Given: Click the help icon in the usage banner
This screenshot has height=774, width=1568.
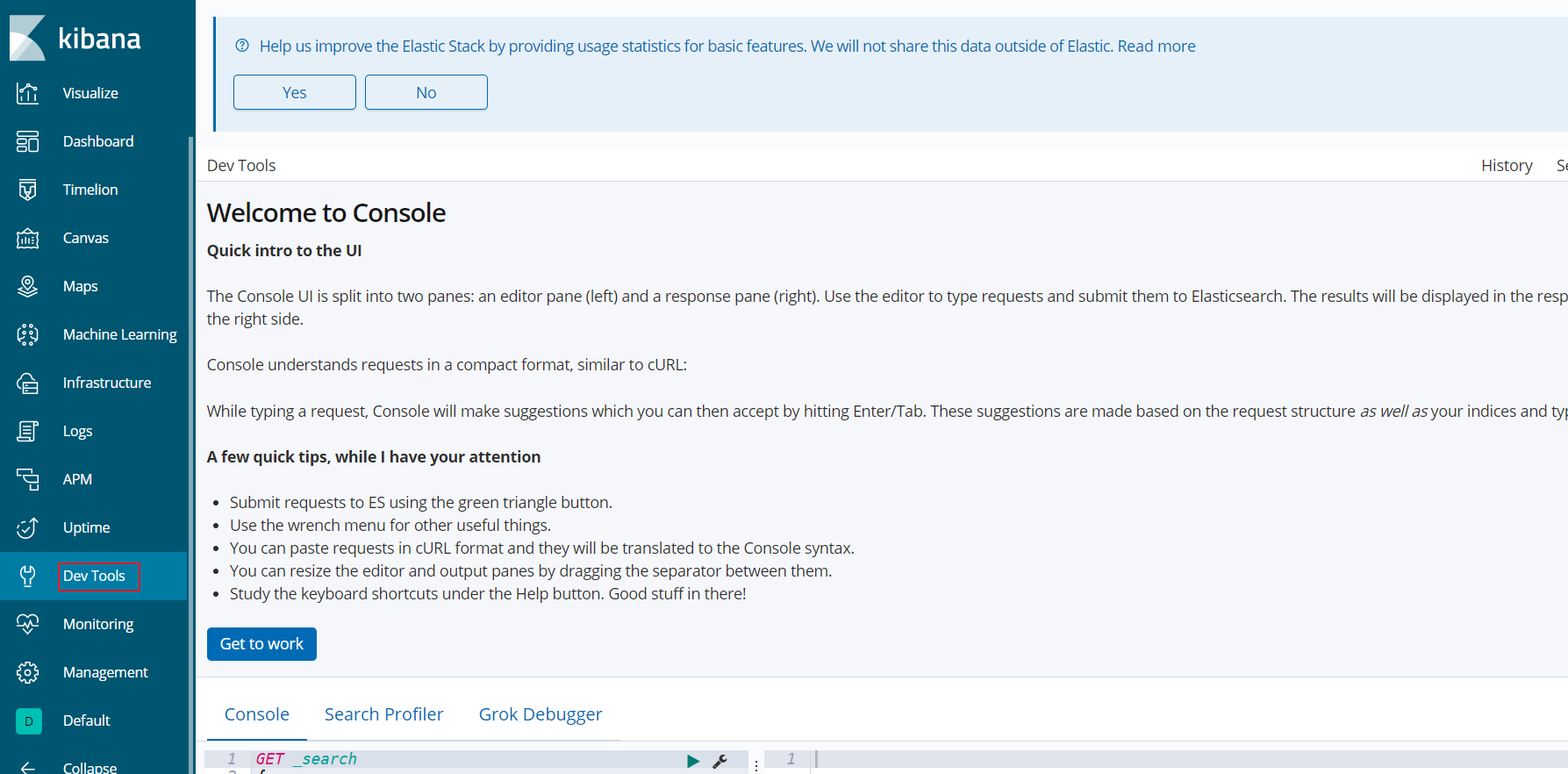Looking at the screenshot, I should click(x=242, y=46).
